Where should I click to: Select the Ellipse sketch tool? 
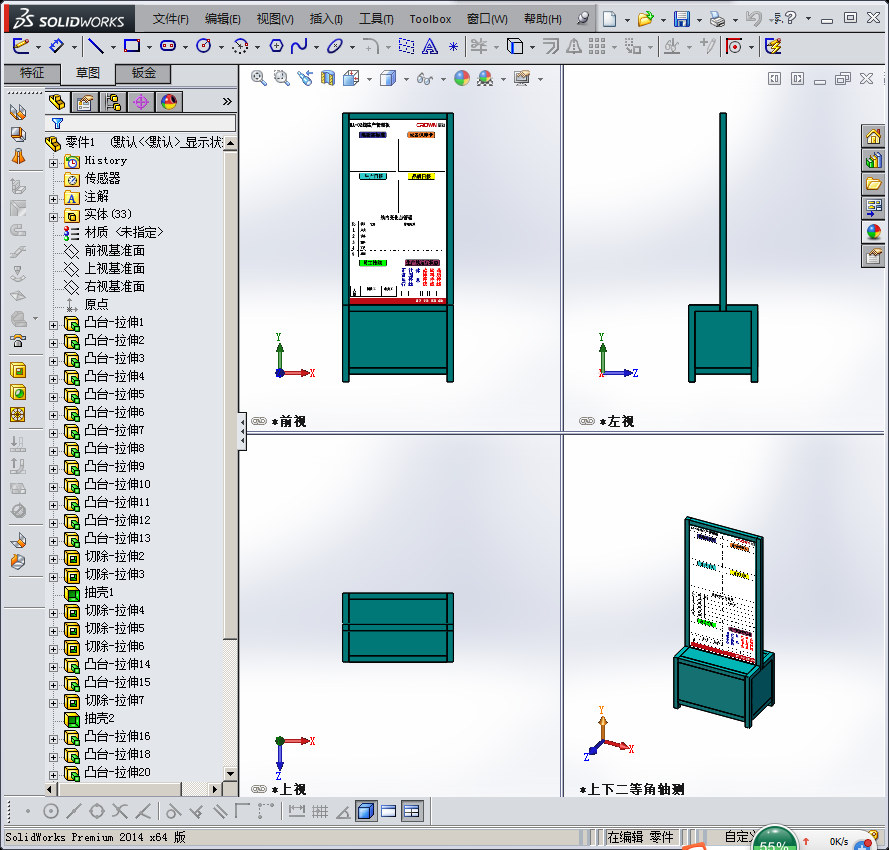[x=335, y=46]
